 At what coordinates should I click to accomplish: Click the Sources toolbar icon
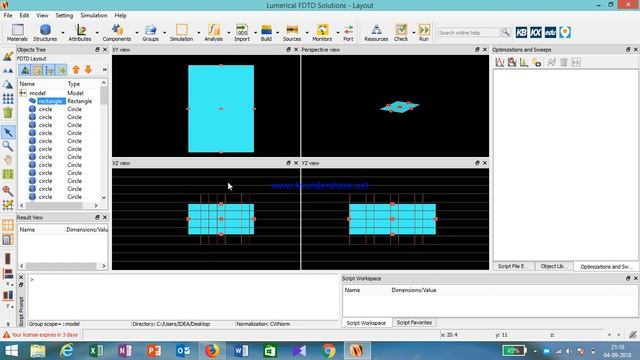292,32
